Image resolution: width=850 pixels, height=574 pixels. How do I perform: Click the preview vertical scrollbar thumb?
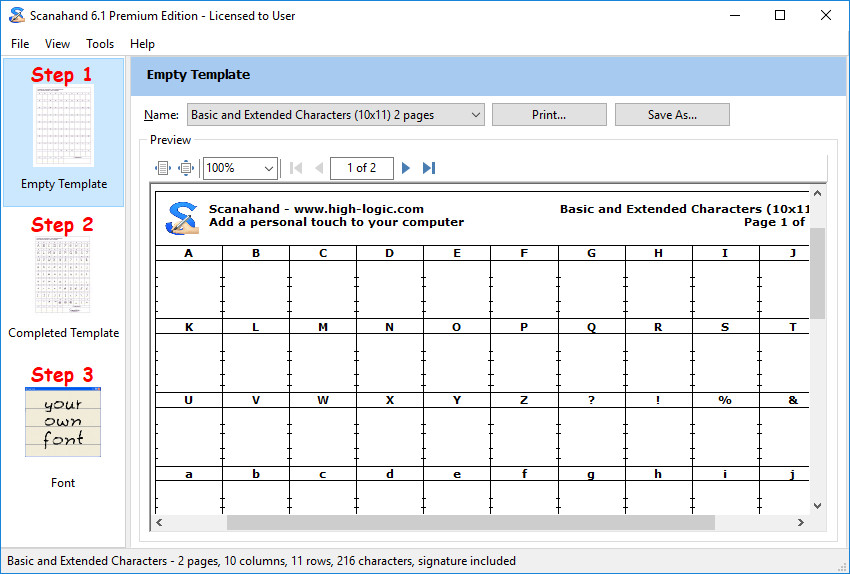tap(817, 273)
